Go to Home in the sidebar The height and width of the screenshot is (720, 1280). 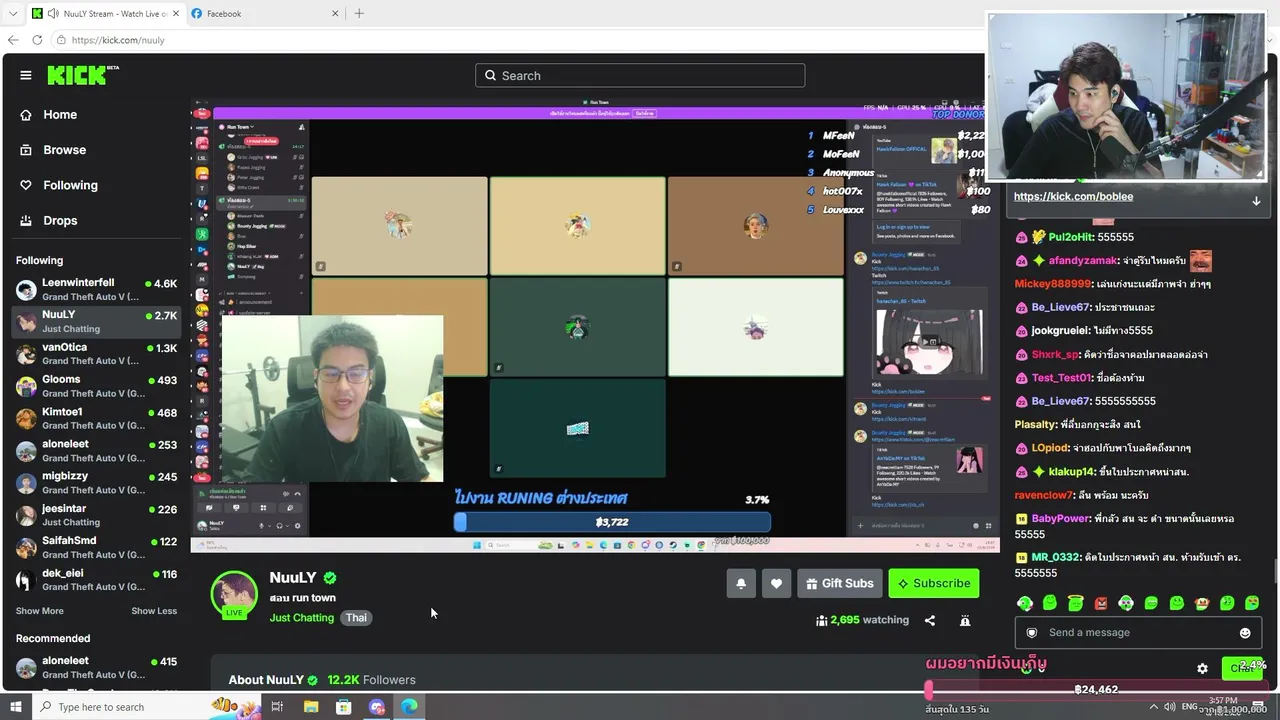tap(60, 115)
